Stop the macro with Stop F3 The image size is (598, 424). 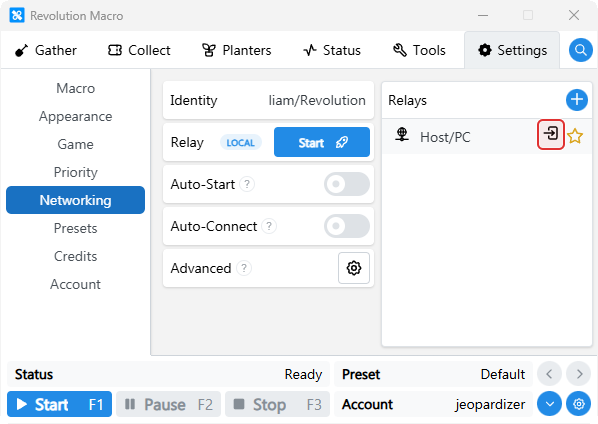277,404
